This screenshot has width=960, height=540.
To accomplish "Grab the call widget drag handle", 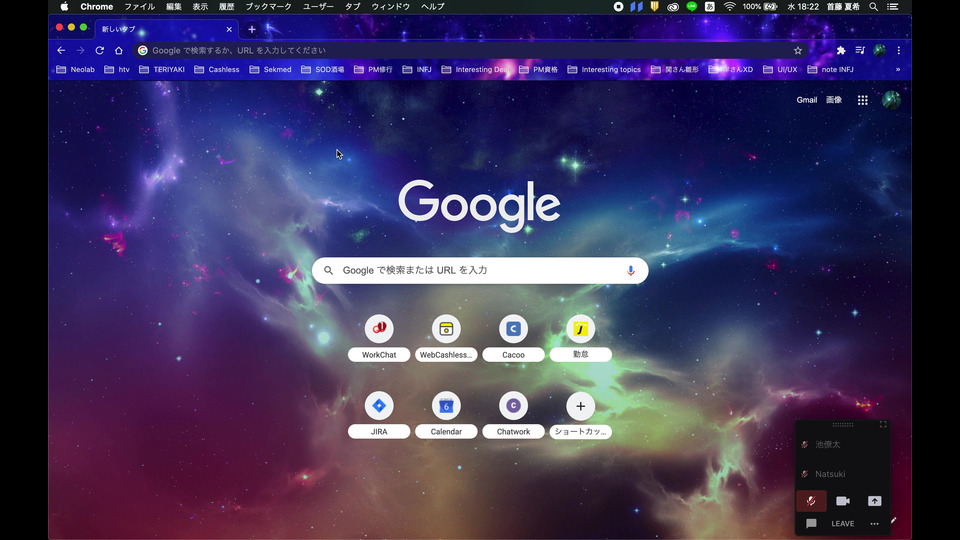I will [x=842, y=424].
